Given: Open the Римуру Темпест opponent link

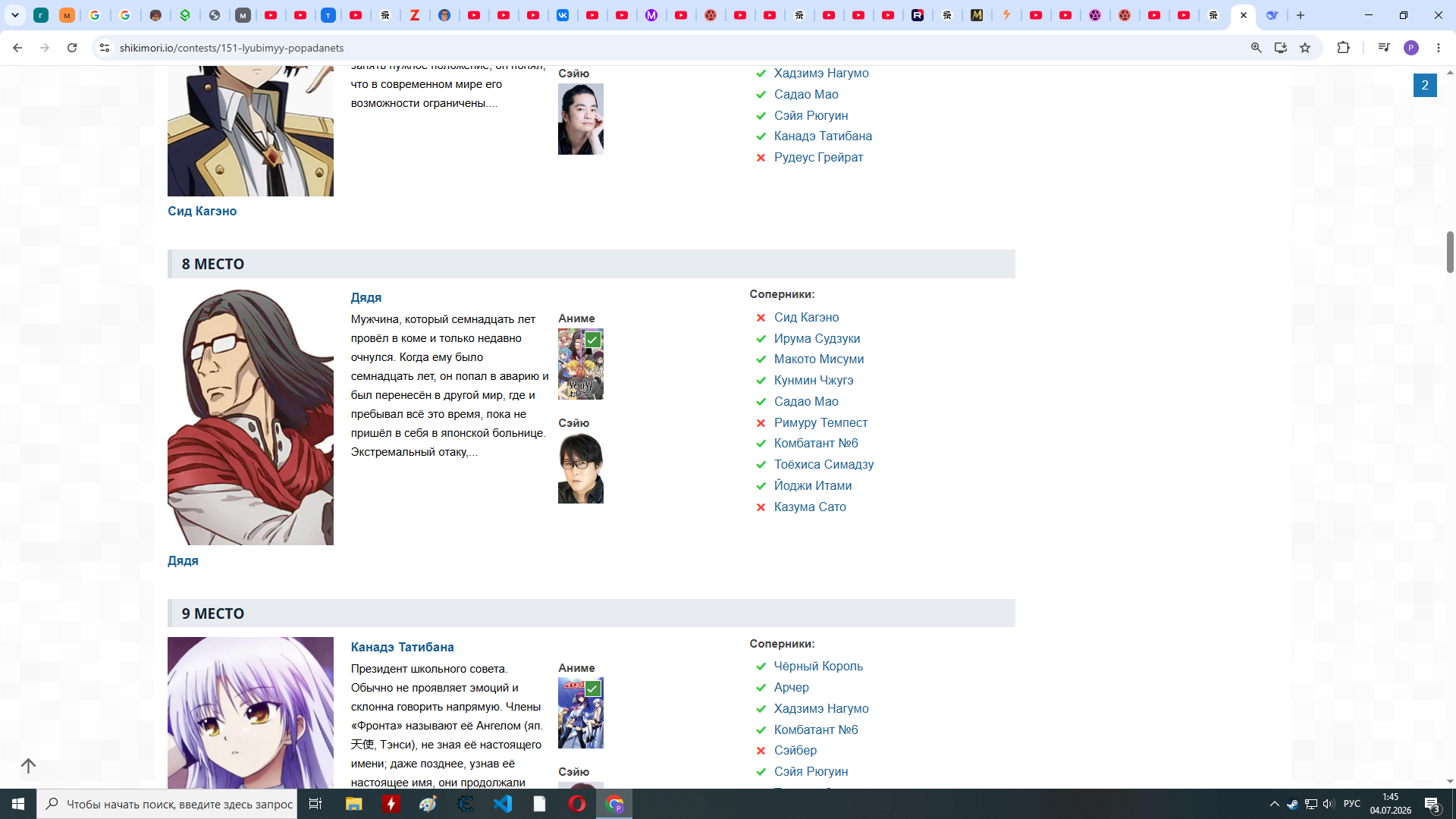Looking at the screenshot, I should (x=821, y=422).
